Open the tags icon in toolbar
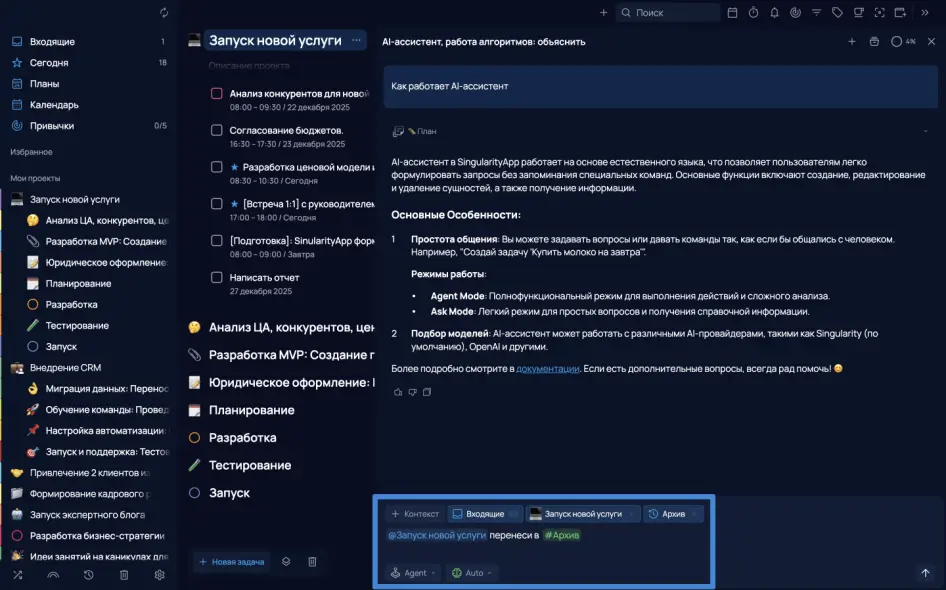 tap(837, 13)
